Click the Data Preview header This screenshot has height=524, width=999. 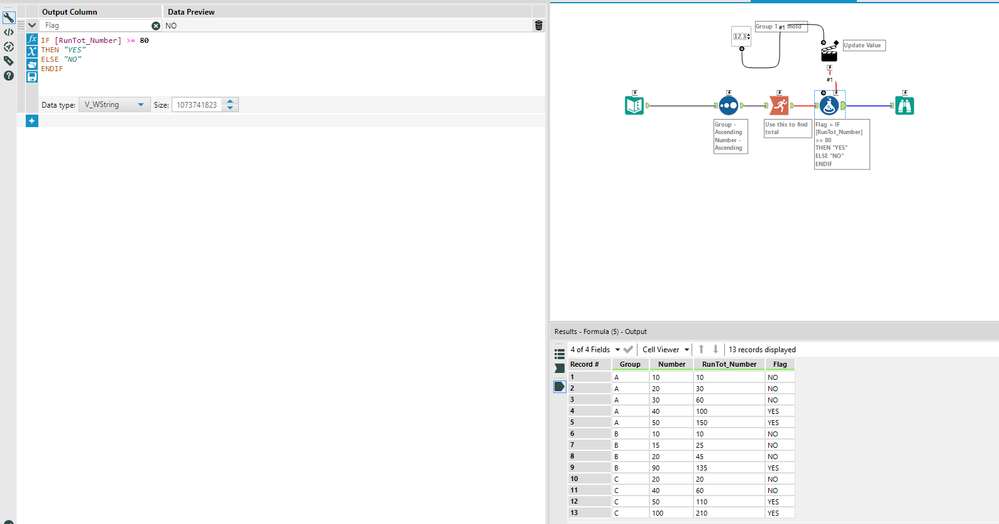pyautogui.click(x=191, y=11)
